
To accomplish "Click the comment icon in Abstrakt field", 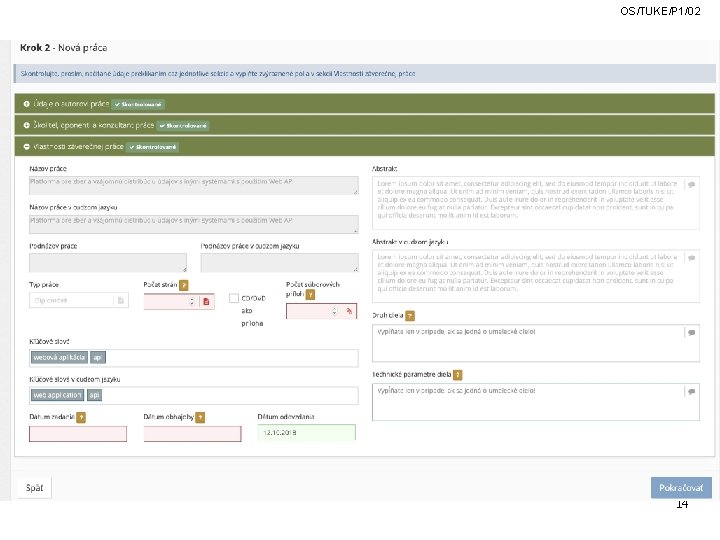I will pos(692,185).
